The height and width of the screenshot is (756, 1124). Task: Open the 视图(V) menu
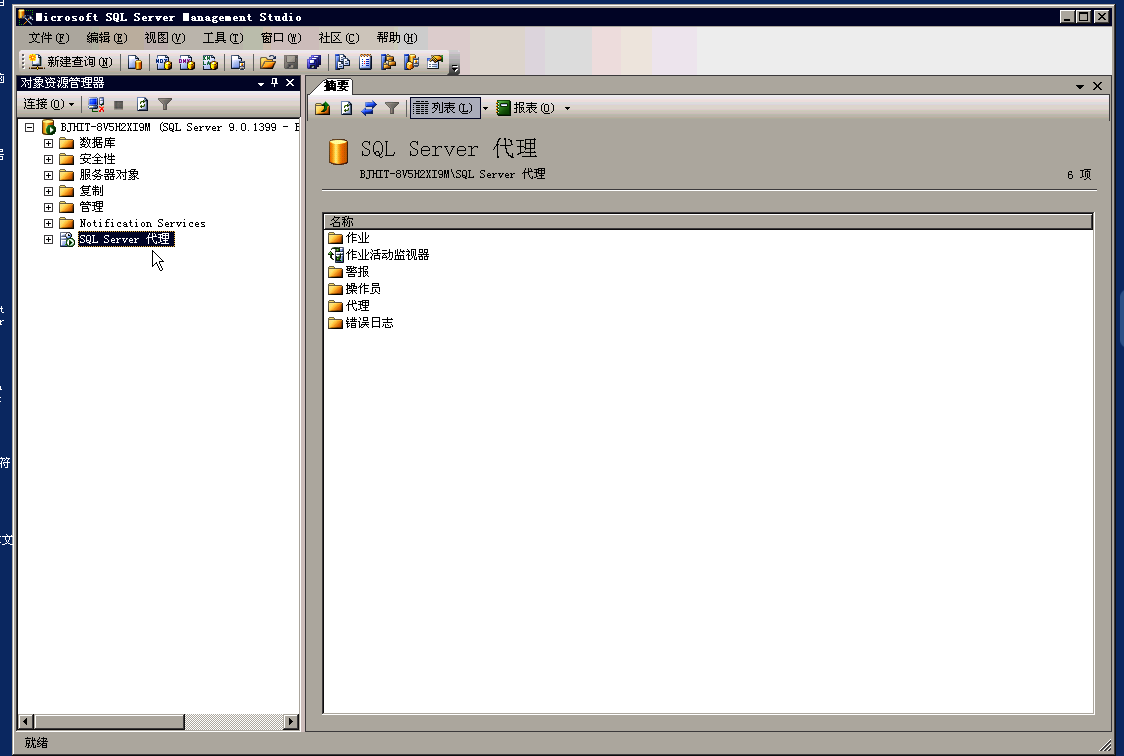(x=165, y=38)
